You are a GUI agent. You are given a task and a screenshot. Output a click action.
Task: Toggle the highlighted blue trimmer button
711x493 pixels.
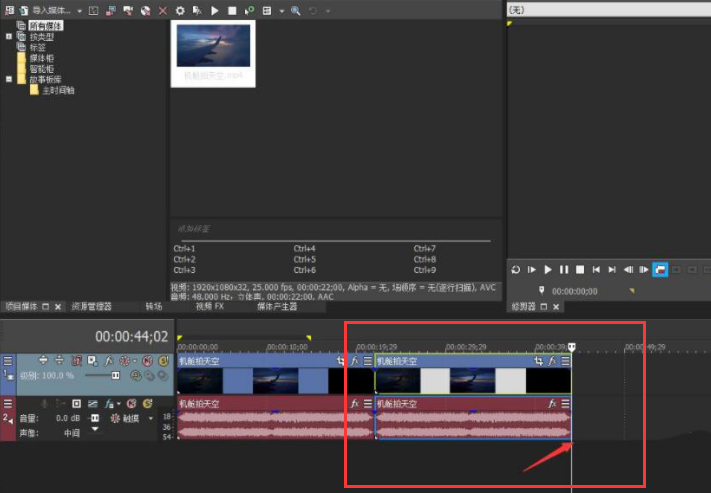coord(660,270)
